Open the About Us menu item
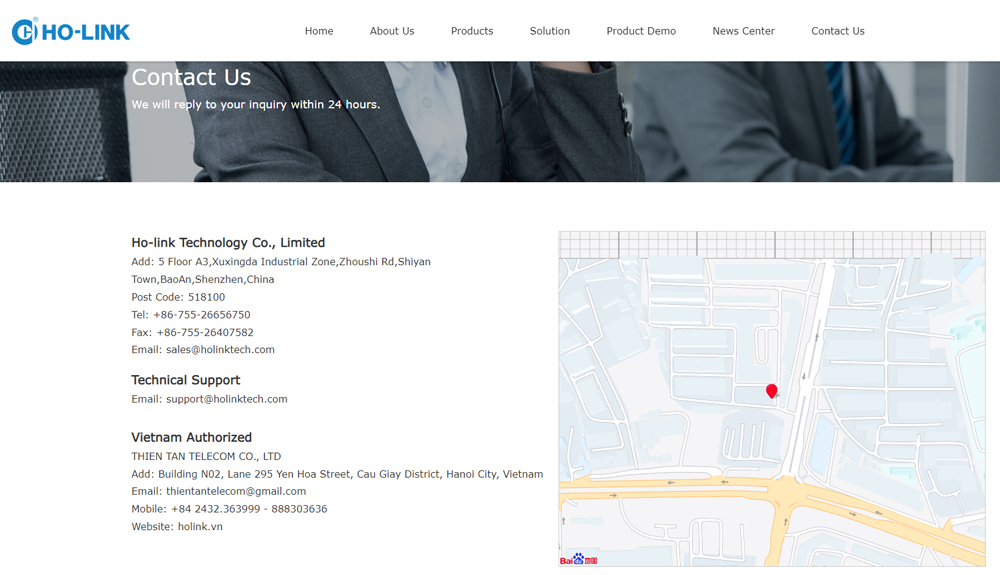 coord(392,31)
